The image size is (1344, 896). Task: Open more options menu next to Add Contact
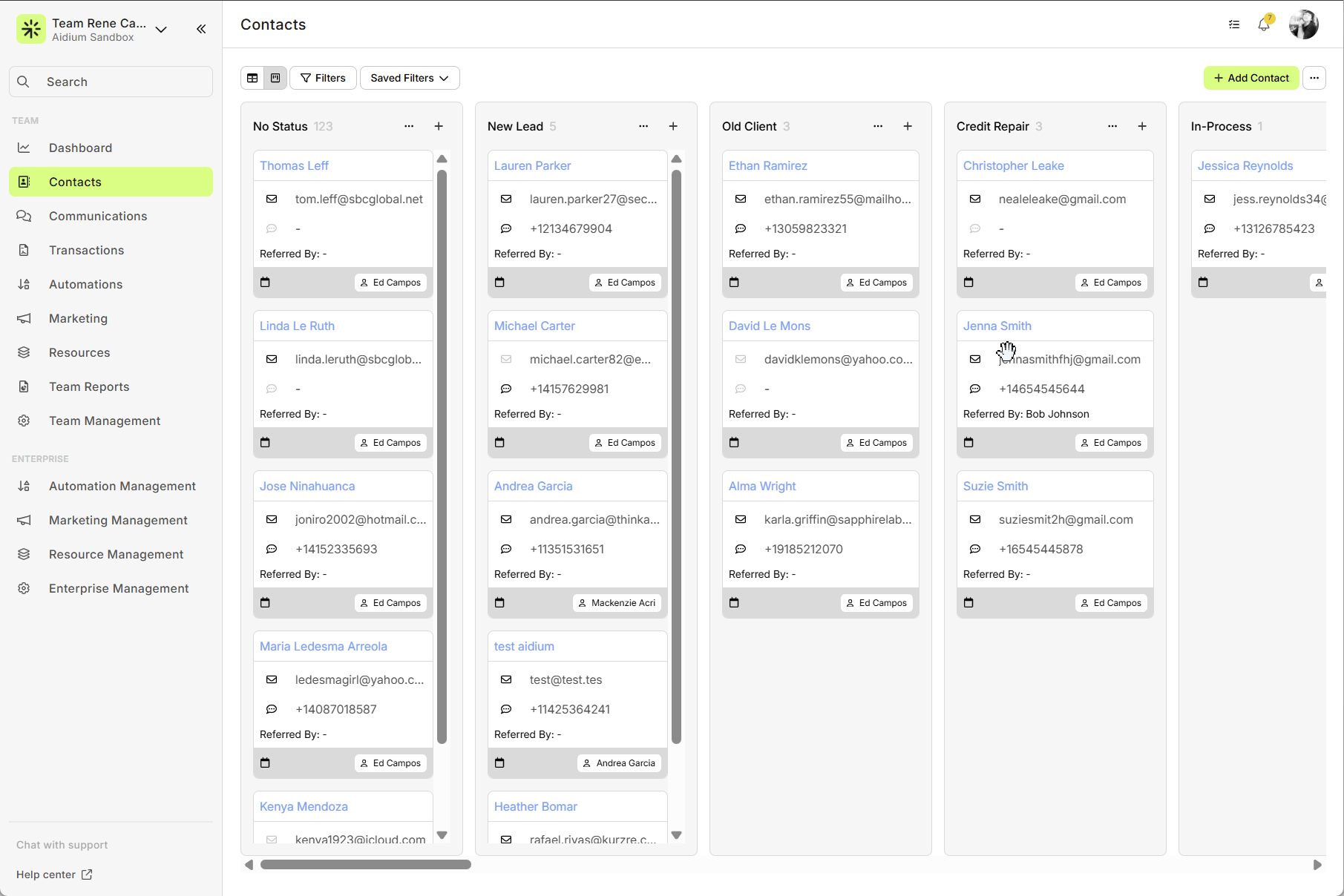1314,78
